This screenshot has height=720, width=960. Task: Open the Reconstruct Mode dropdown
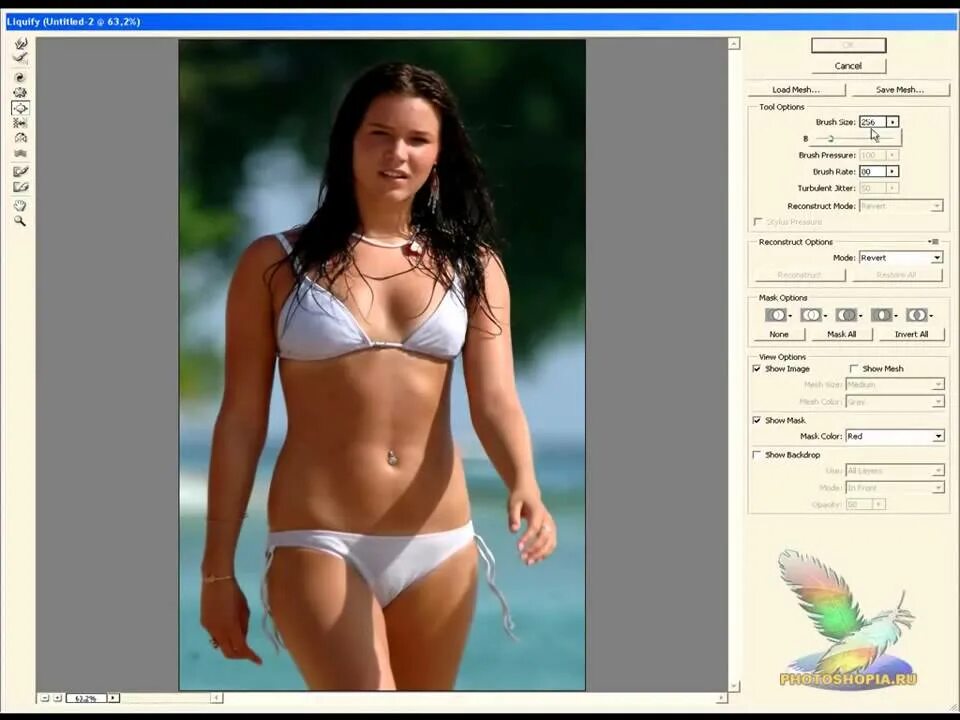901,206
